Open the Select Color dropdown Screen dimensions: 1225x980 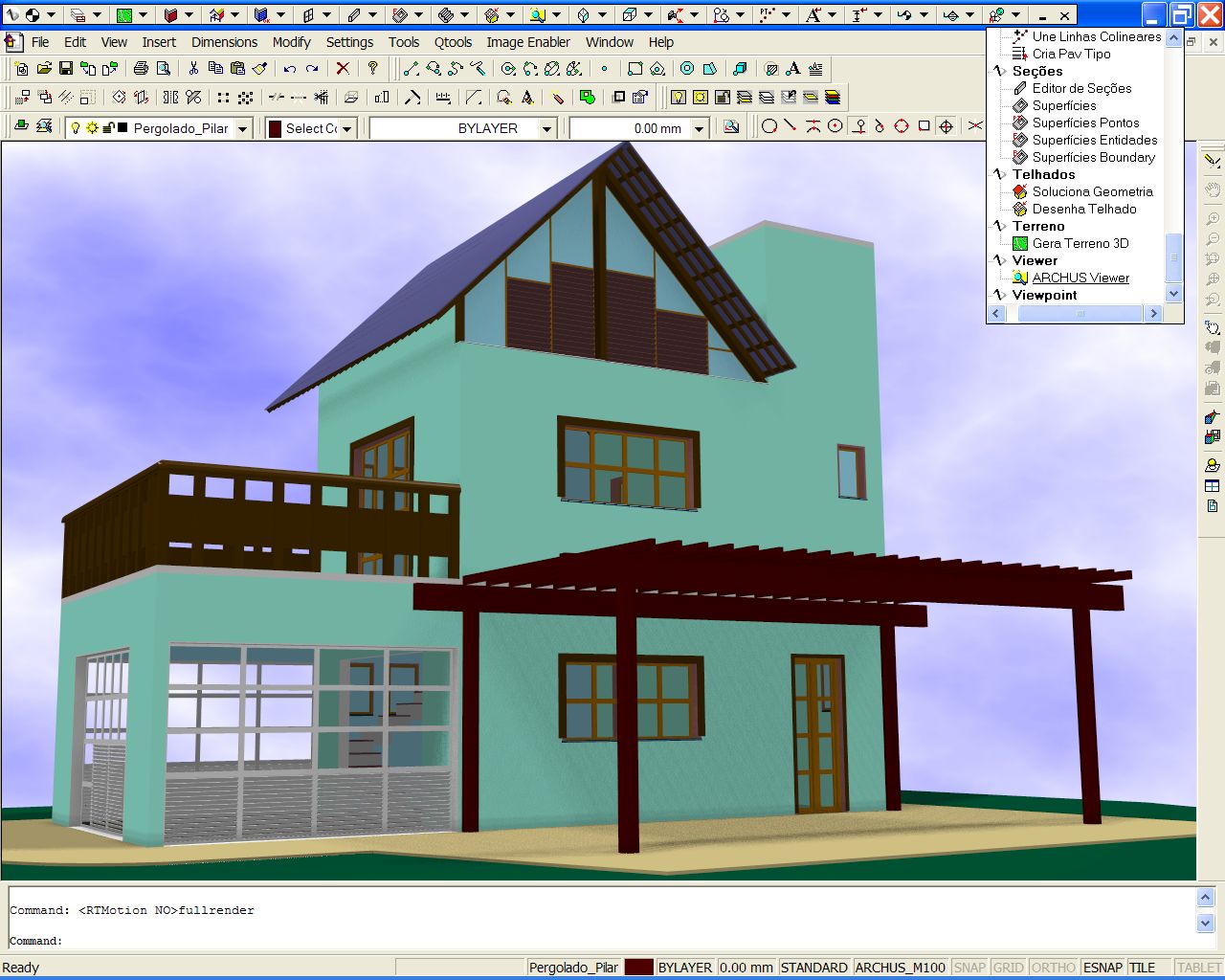tap(347, 128)
